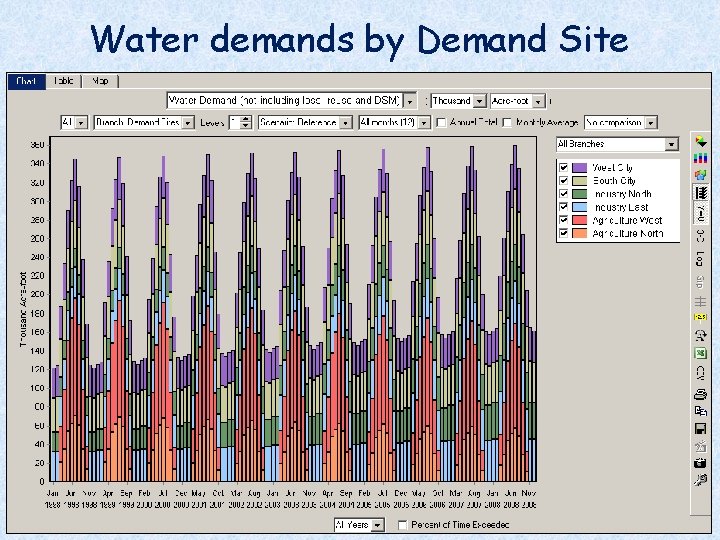Open the All Branches dropdown above the legend
The height and width of the screenshot is (540, 720).
point(617,144)
